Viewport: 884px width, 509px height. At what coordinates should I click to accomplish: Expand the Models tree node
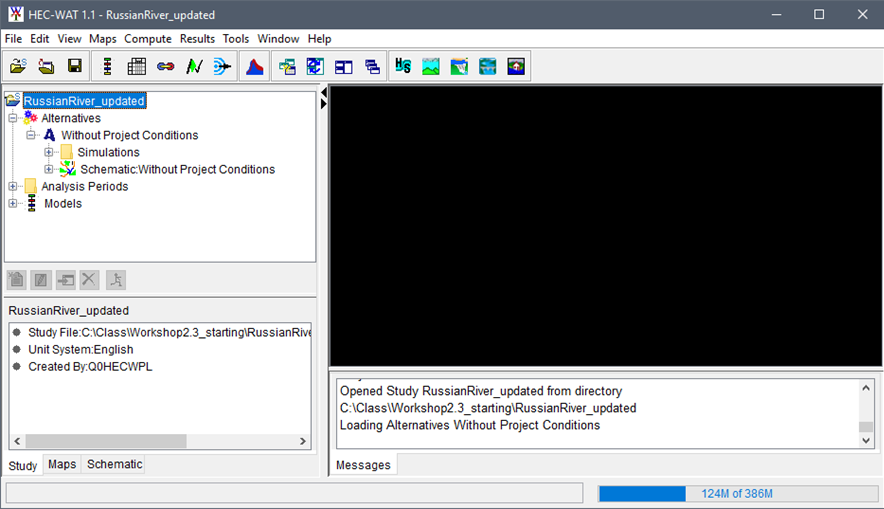point(13,204)
